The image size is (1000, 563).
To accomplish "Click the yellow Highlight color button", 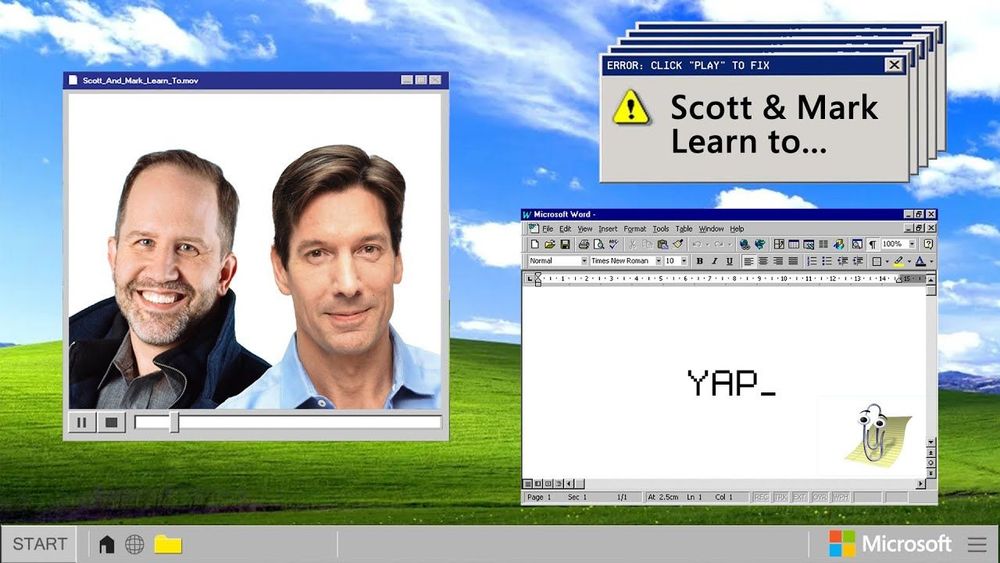I will [899, 261].
